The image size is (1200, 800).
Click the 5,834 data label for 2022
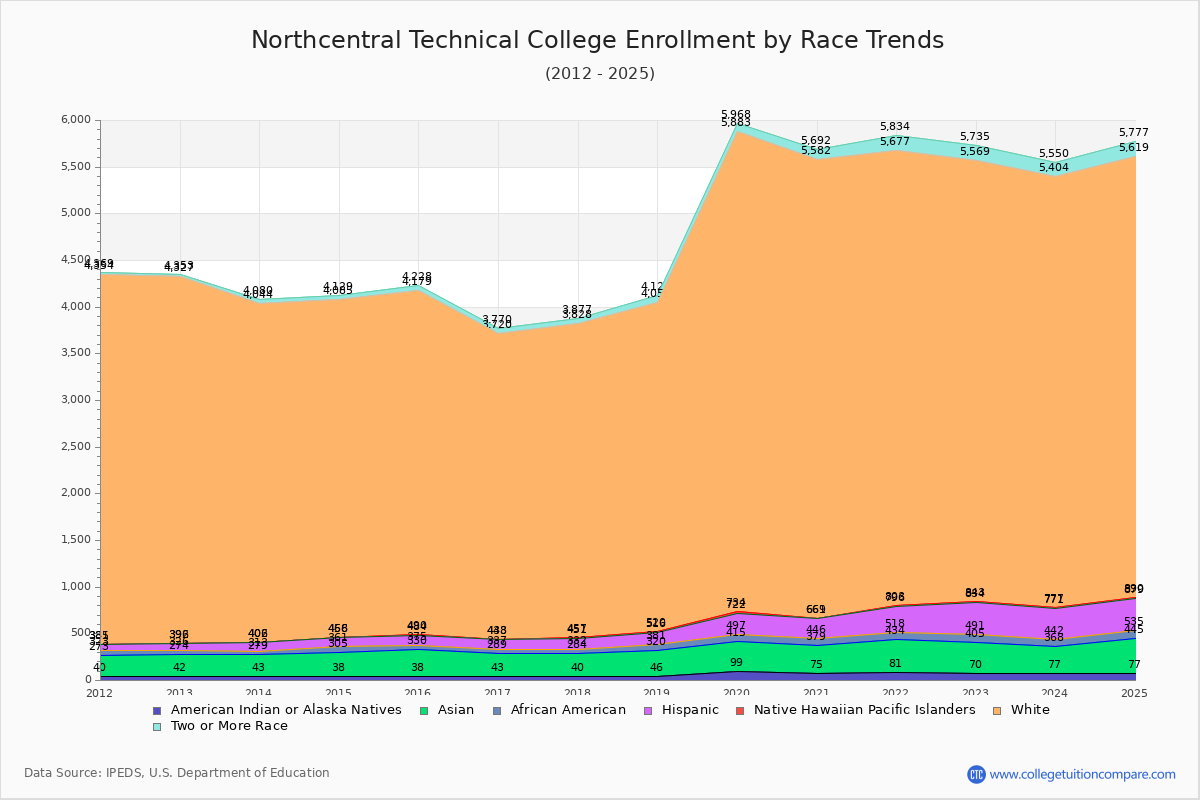(x=895, y=127)
